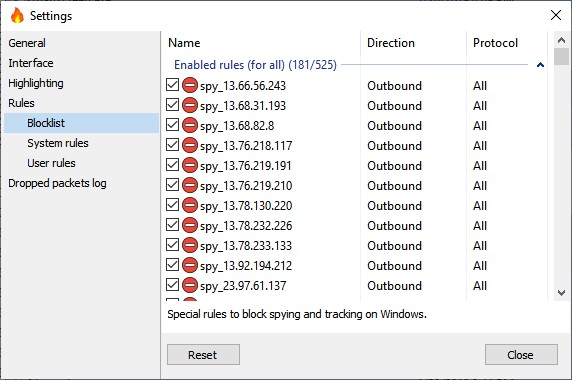
Task: Click block icon for spy_13.76.219.191
Action: point(190,166)
